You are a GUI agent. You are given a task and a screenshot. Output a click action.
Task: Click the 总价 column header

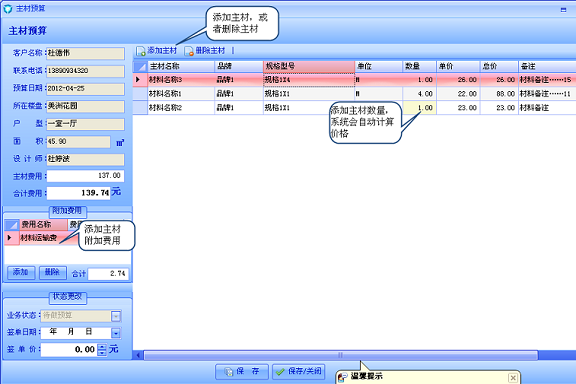tap(499, 67)
